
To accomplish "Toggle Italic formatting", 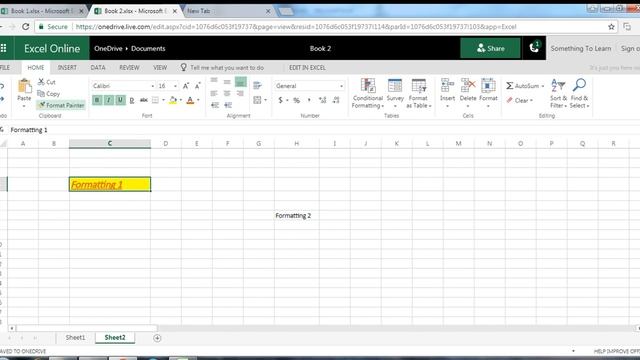I will [109, 100].
